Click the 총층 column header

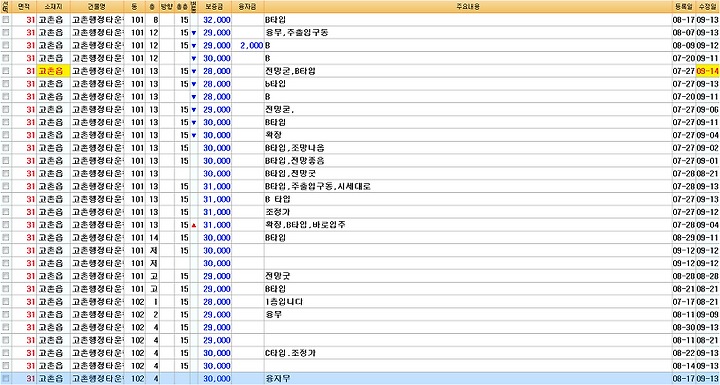click(182, 6)
